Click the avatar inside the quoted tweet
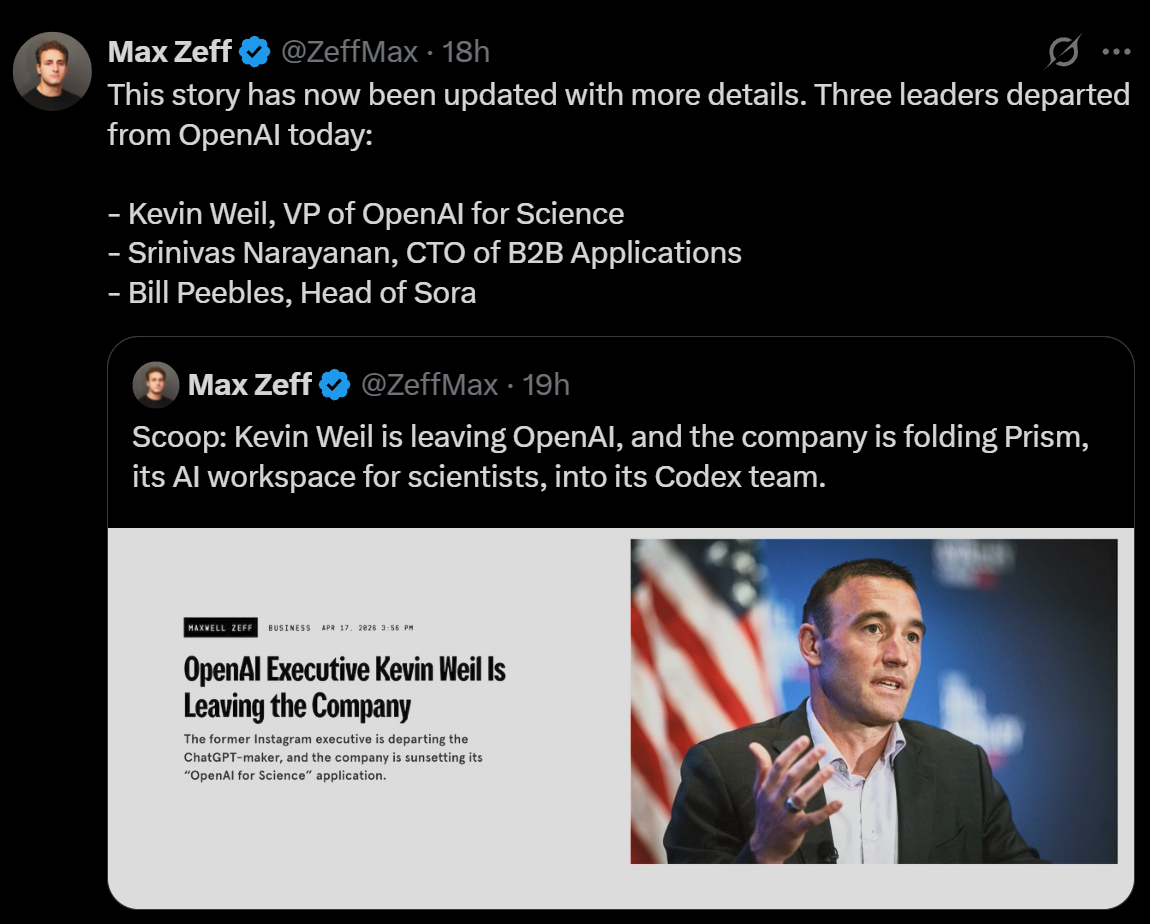The image size is (1150, 924). coord(156,384)
